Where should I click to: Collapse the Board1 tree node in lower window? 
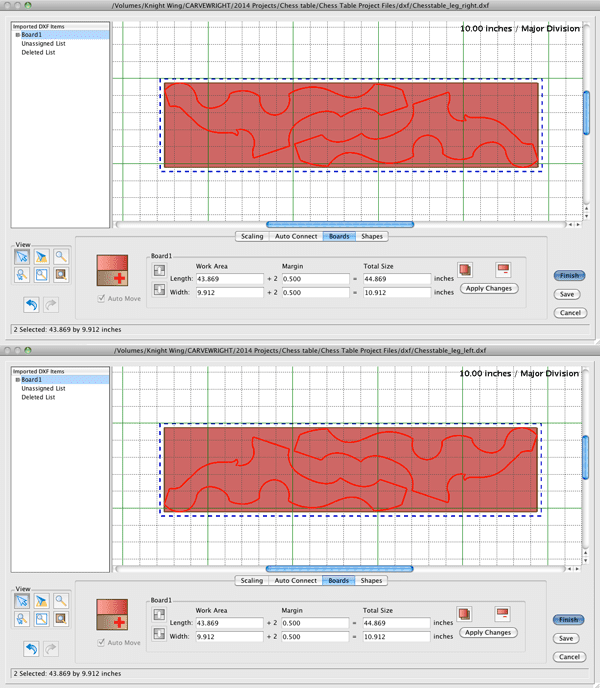click(x=16, y=379)
